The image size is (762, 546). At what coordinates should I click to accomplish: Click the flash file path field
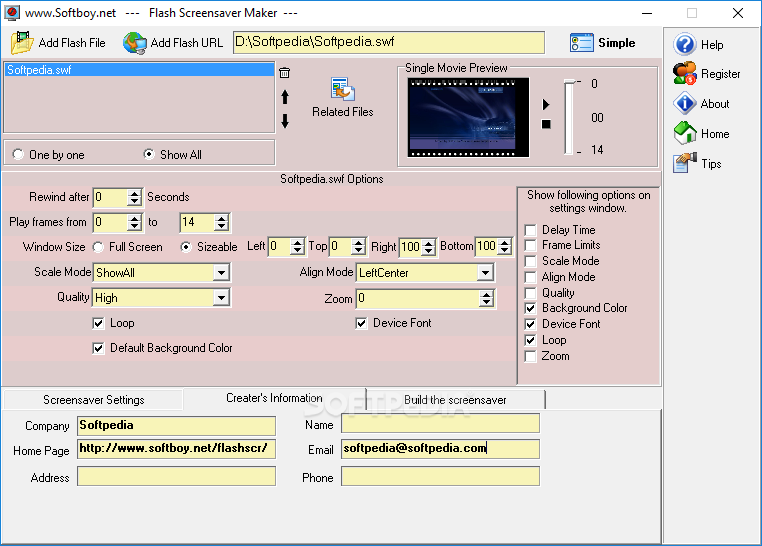(389, 42)
